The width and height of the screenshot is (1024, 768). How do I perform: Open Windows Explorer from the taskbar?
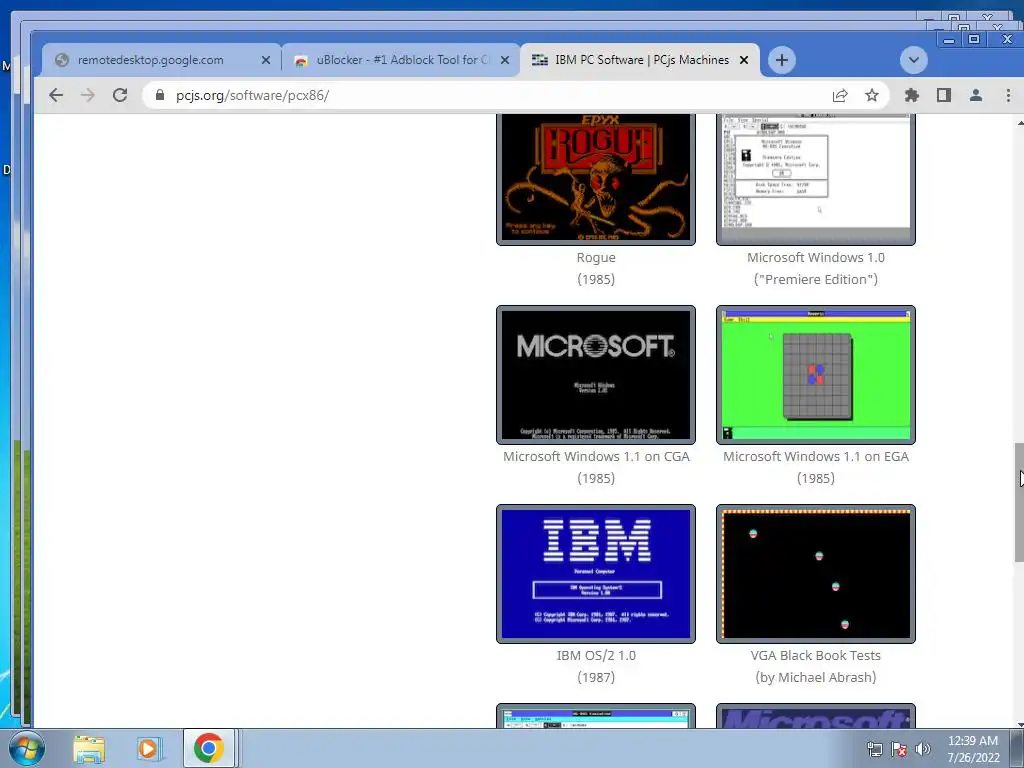(89, 749)
